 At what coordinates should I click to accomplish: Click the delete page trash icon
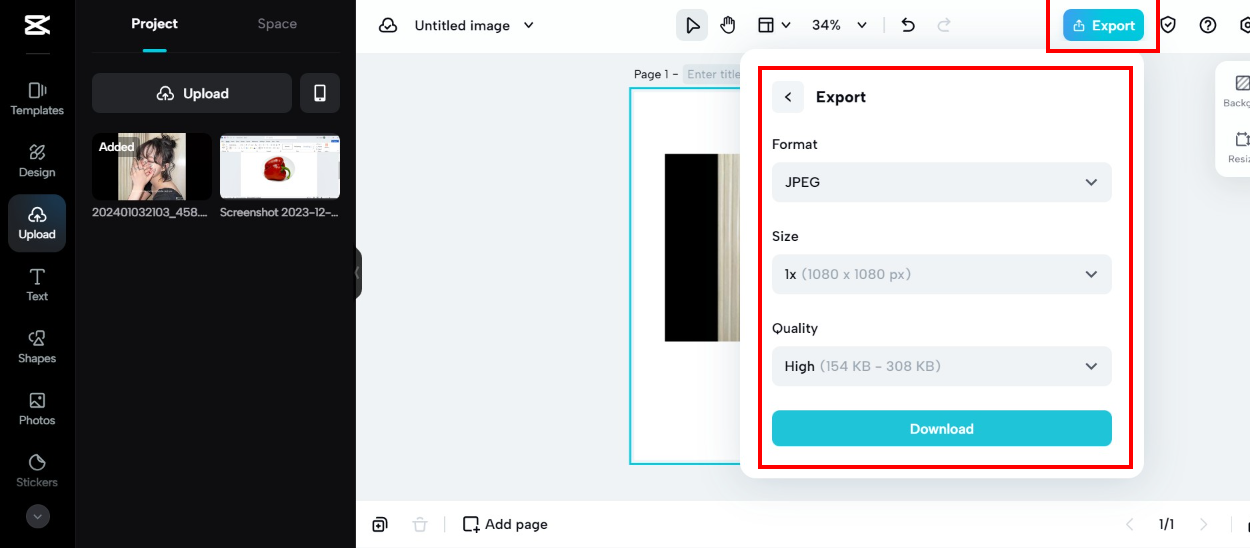[x=420, y=524]
